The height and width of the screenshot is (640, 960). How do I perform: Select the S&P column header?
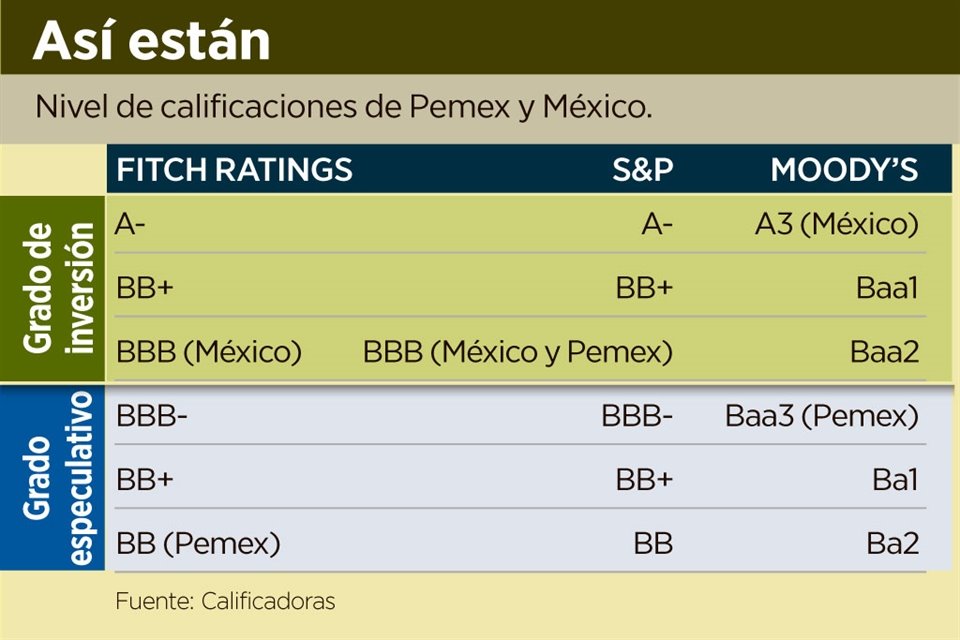click(642, 170)
